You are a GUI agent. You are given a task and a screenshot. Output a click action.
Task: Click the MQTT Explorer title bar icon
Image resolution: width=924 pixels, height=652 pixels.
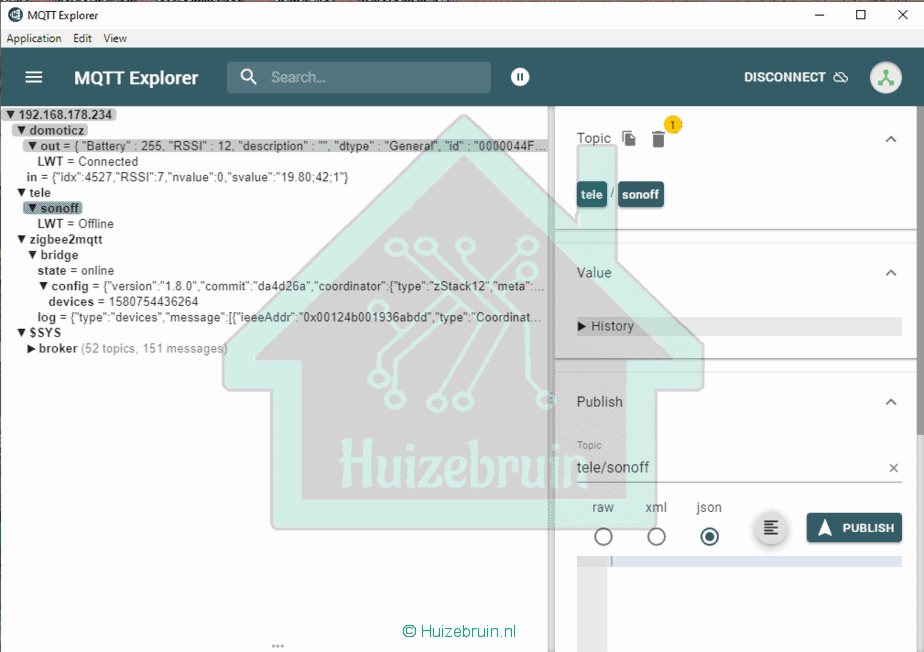[15, 15]
